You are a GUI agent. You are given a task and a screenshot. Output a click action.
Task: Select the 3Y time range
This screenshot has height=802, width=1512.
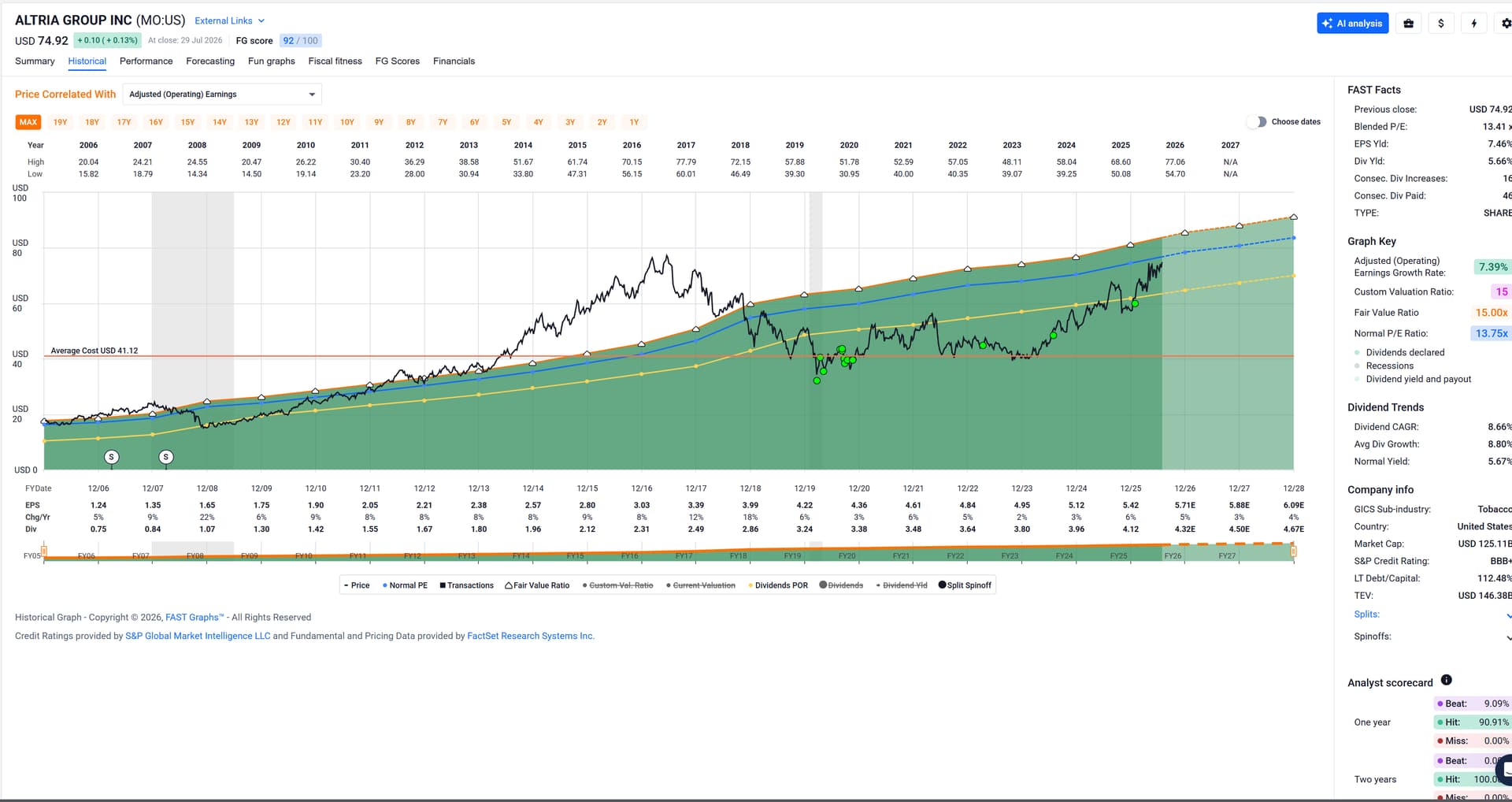click(570, 122)
